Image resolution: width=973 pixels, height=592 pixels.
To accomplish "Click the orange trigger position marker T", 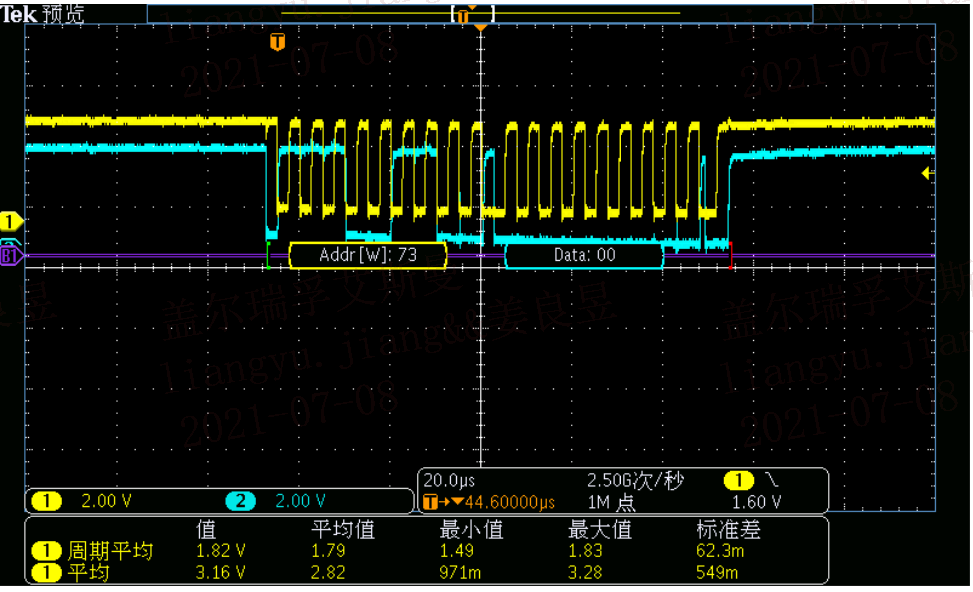I will pos(277,42).
